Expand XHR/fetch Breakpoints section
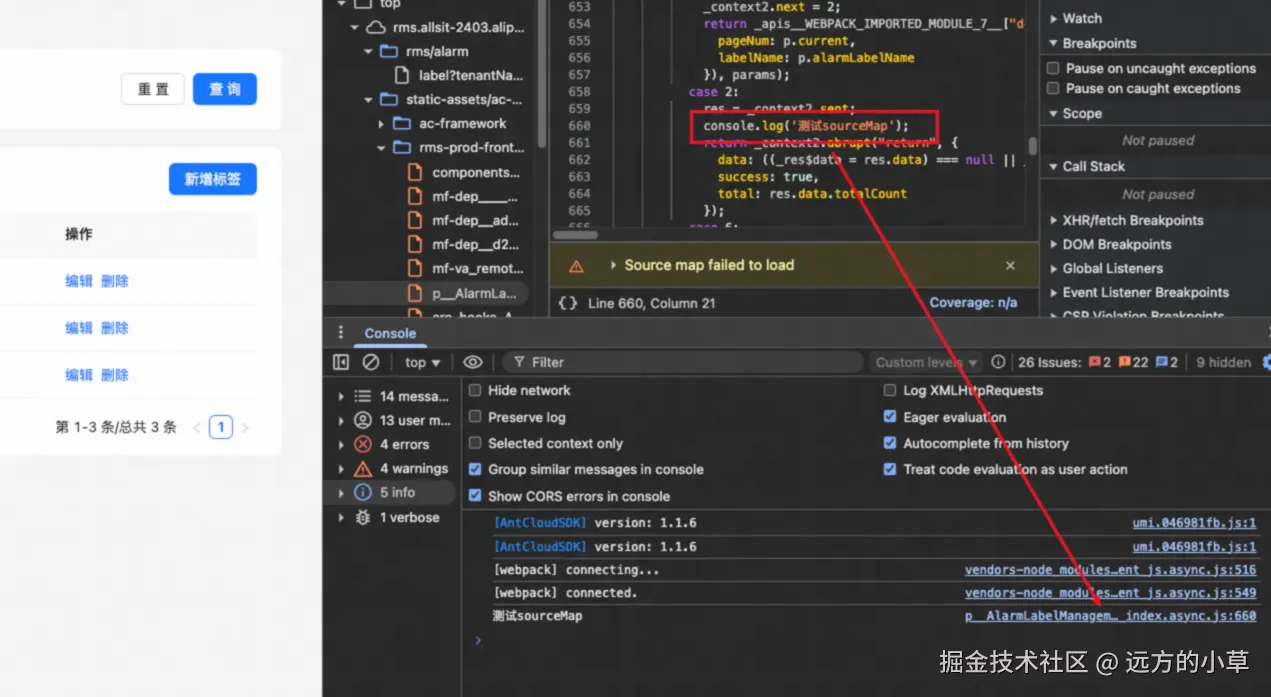 [1132, 220]
